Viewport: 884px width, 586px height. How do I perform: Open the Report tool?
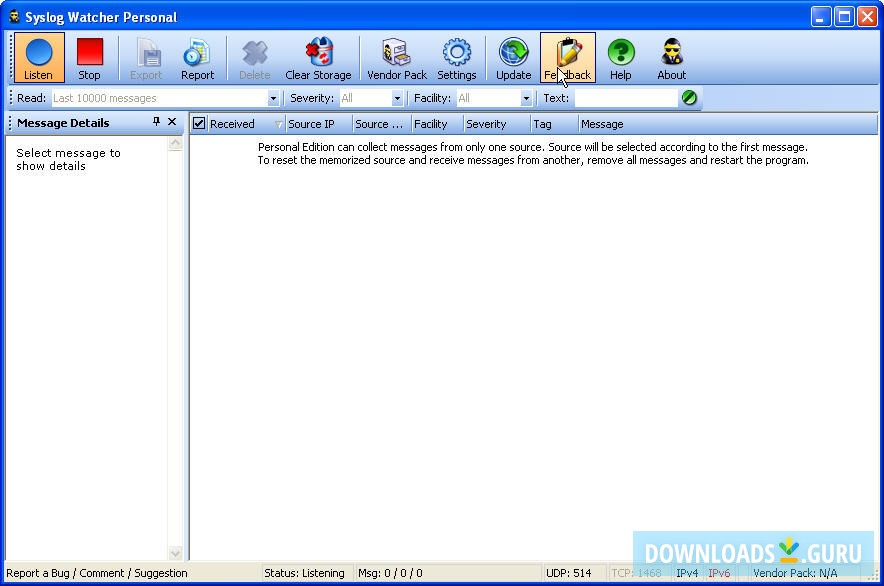click(x=197, y=58)
